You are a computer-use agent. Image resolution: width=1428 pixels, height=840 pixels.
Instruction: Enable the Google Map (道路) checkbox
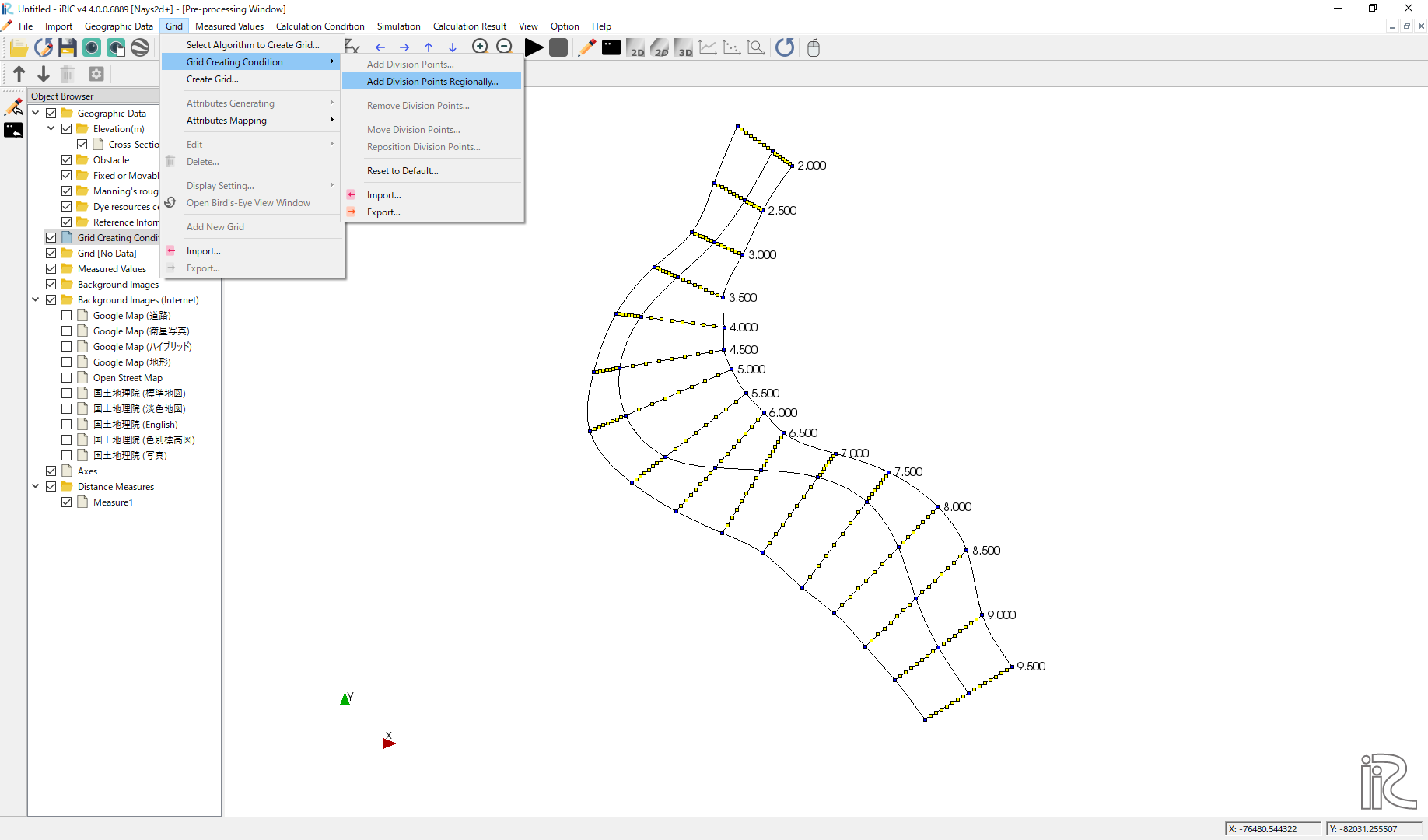[x=67, y=316]
